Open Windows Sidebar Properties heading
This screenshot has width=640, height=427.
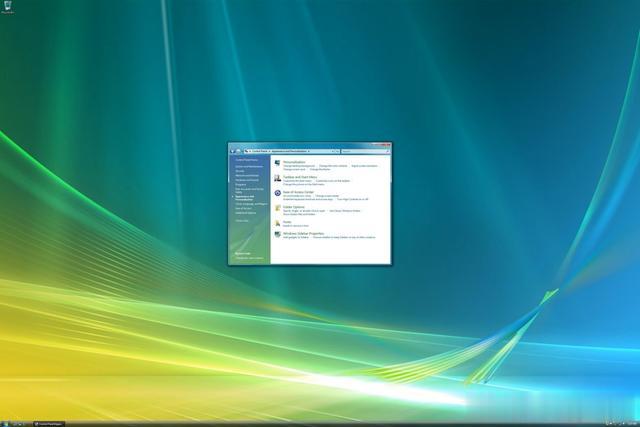point(303,234)
